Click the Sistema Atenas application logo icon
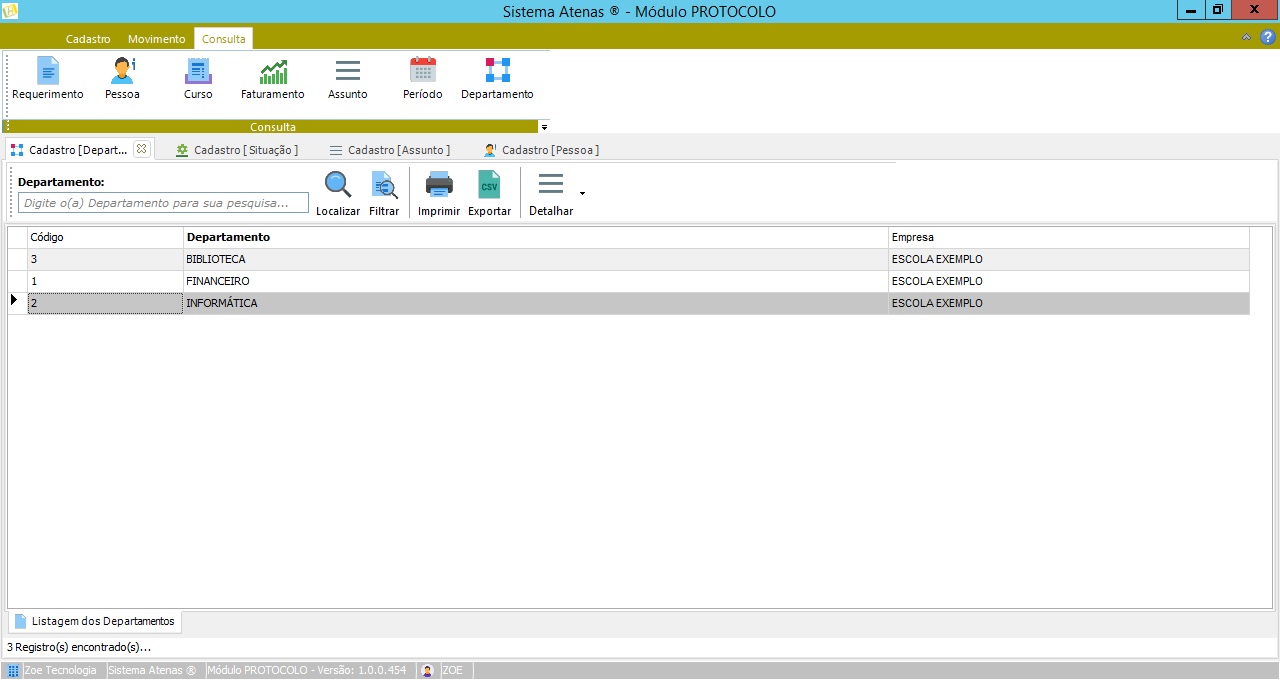The image size is (1280, 680). [11, 11]
